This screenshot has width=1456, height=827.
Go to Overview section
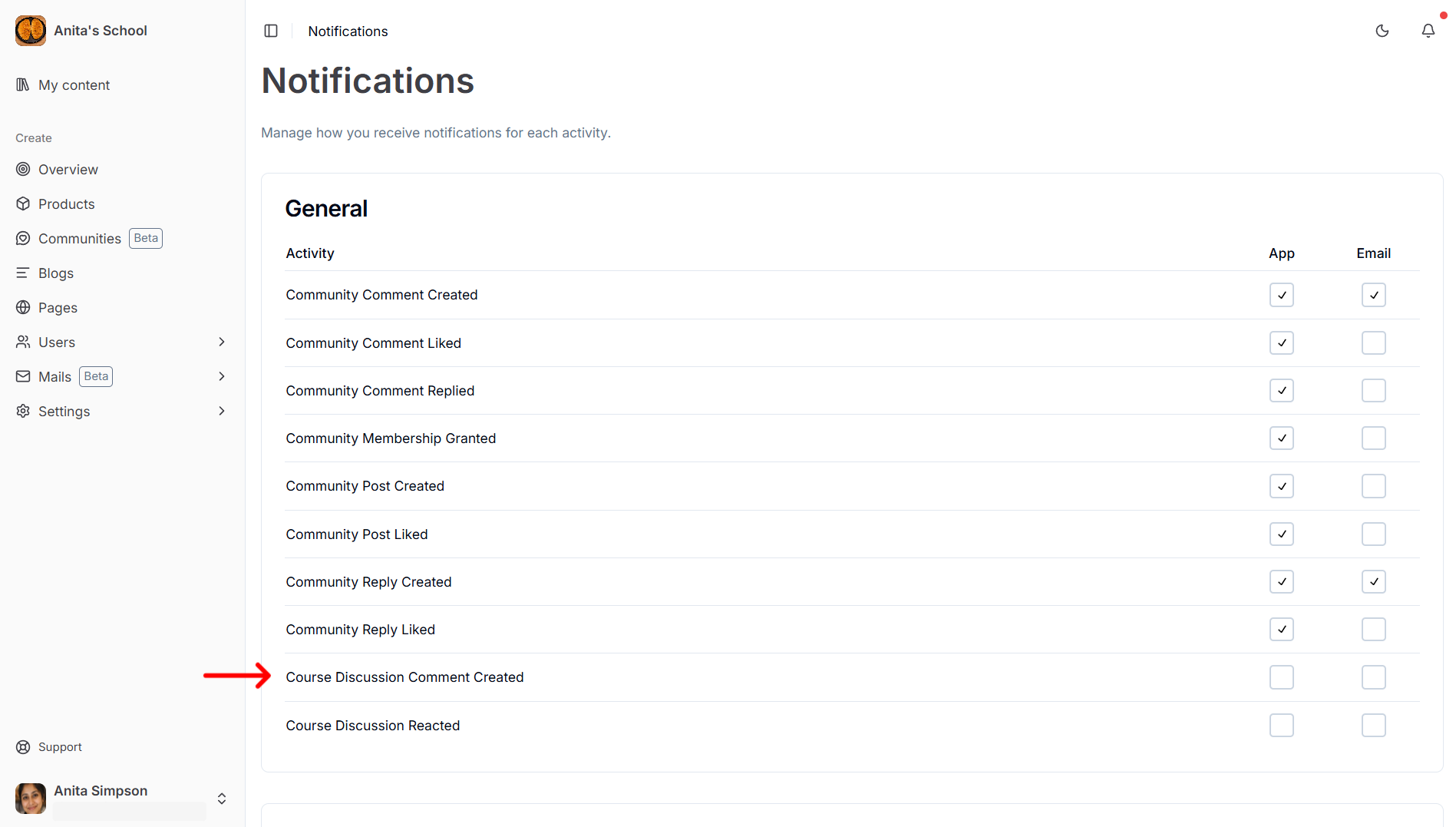tap(123, 169)
